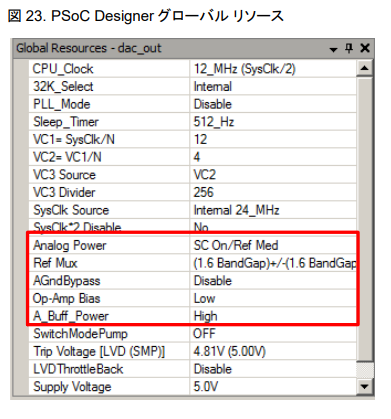
Task: Select the A_Buff_Power row label
Action: click(71, 316)
